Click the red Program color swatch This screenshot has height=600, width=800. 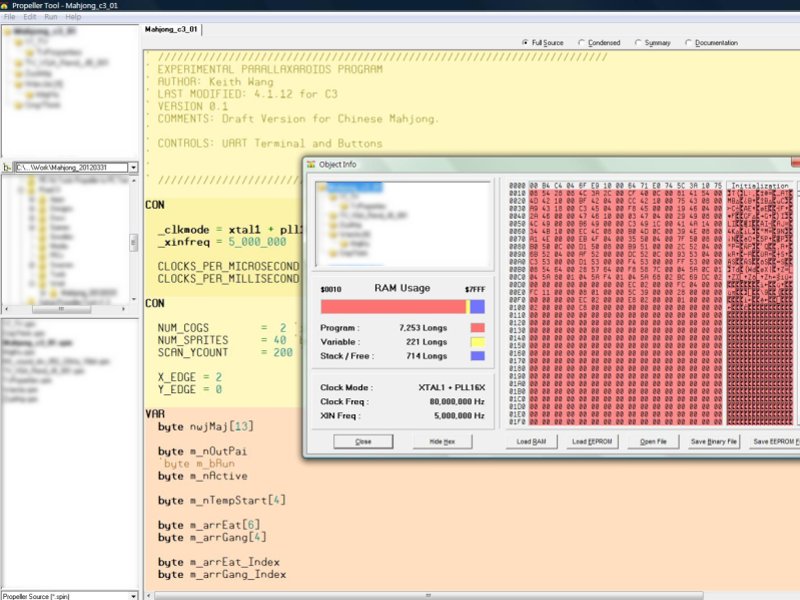click(x=477, y=328)
